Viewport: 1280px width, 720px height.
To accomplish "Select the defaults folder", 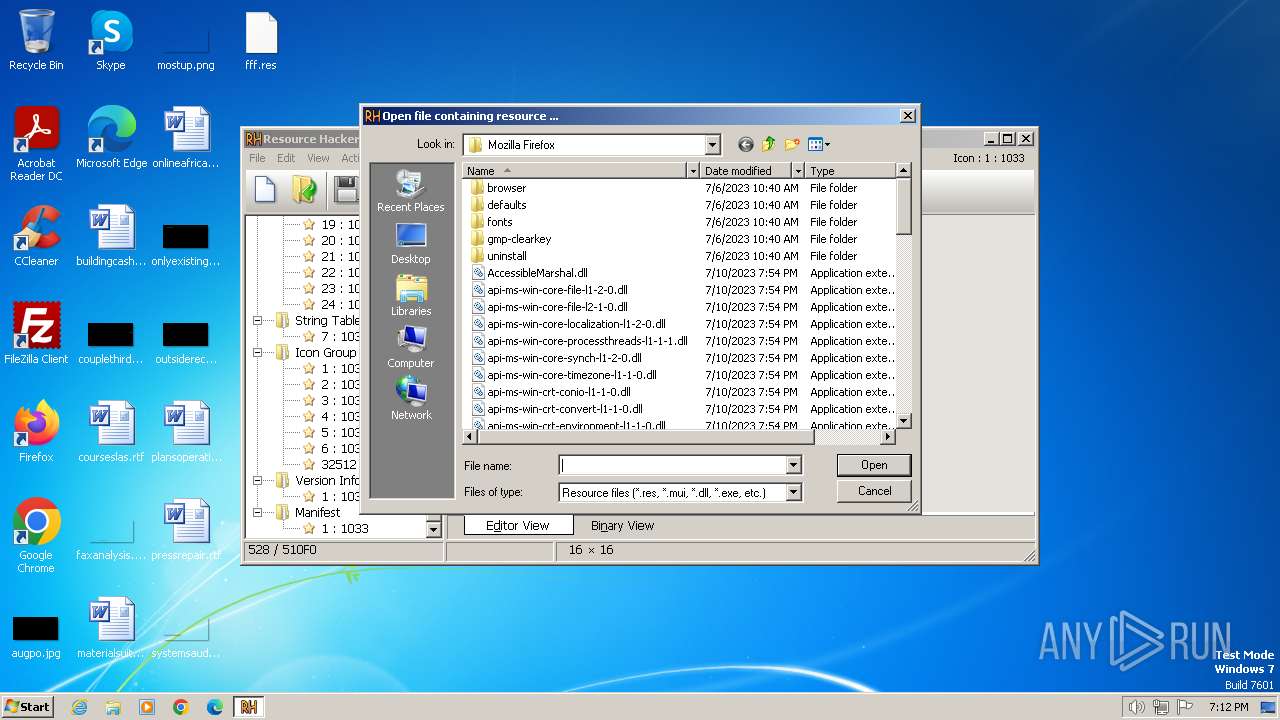I will click(x=498, y=205).
